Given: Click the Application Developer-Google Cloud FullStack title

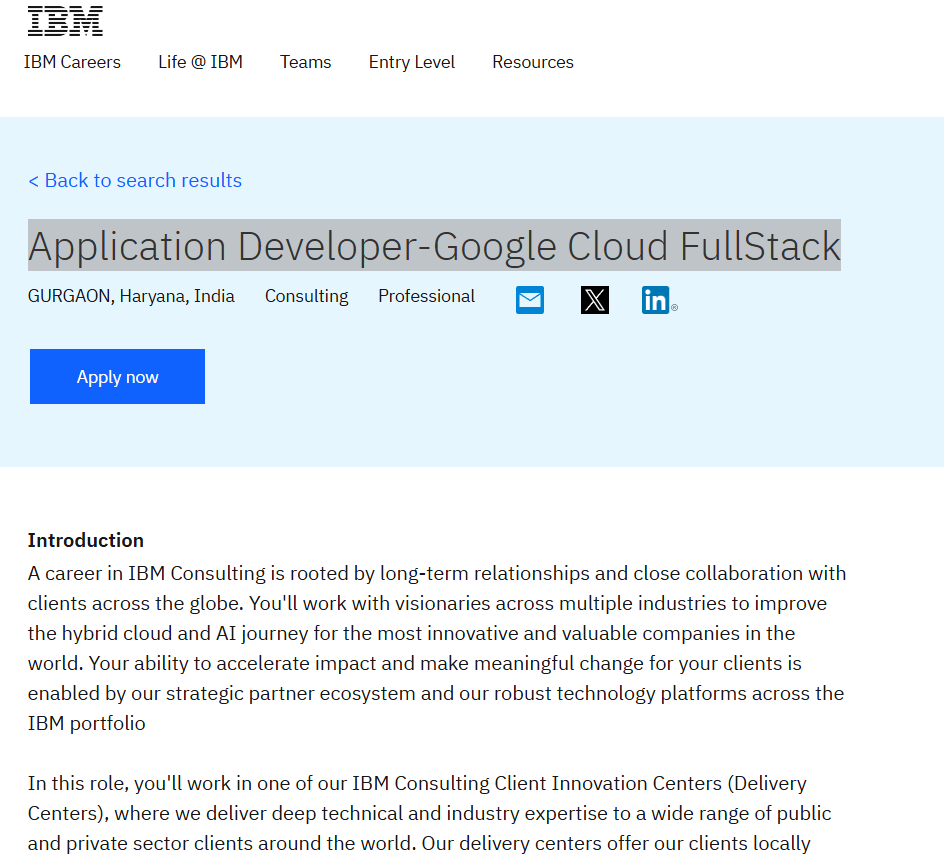Looking at the screenshot, I should [x=434, y=246].
